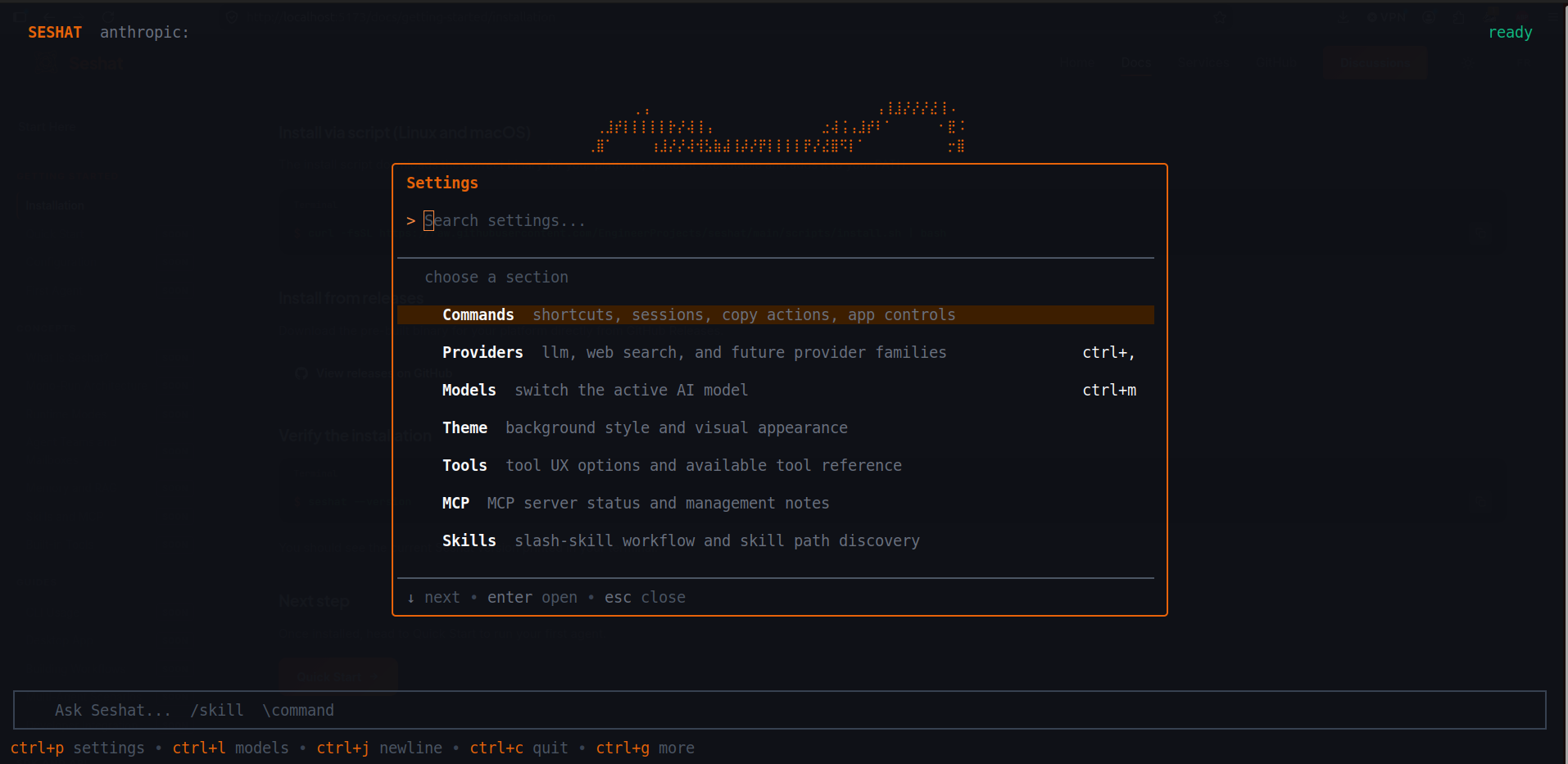This screenshot has height=764, width=1568.
Task: Click Quick Start button in background page
Action: (338, 676)
